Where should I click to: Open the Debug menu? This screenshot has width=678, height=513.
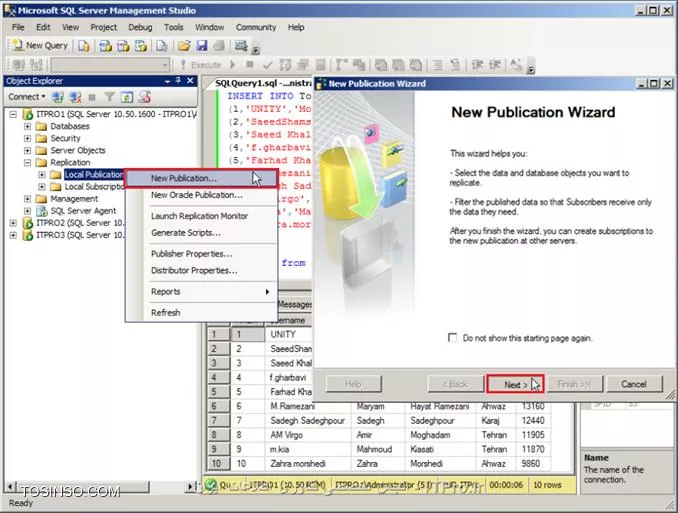pyautogui.click(x=140, y=27)
